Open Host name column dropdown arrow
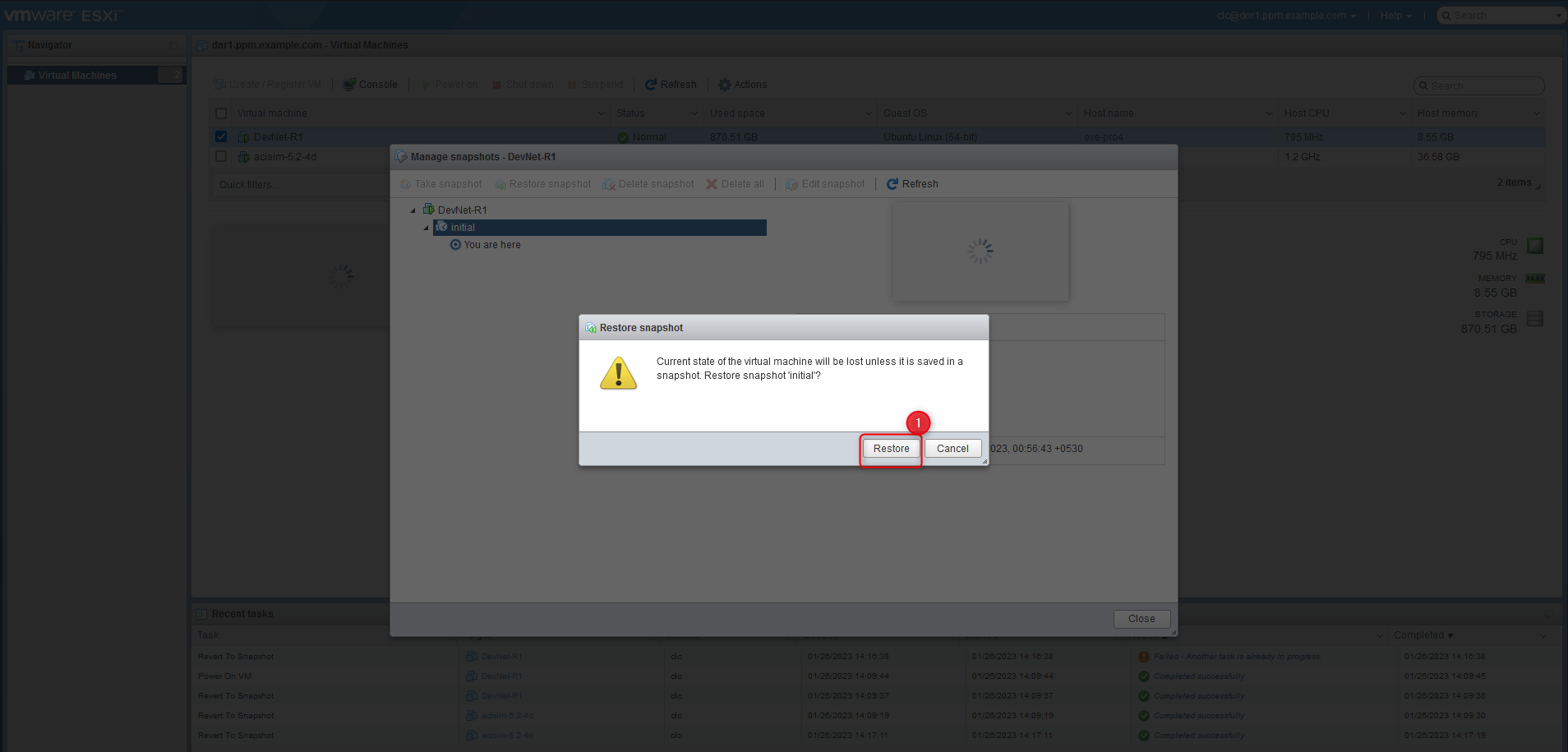1568x752 pixels. 1270,113
